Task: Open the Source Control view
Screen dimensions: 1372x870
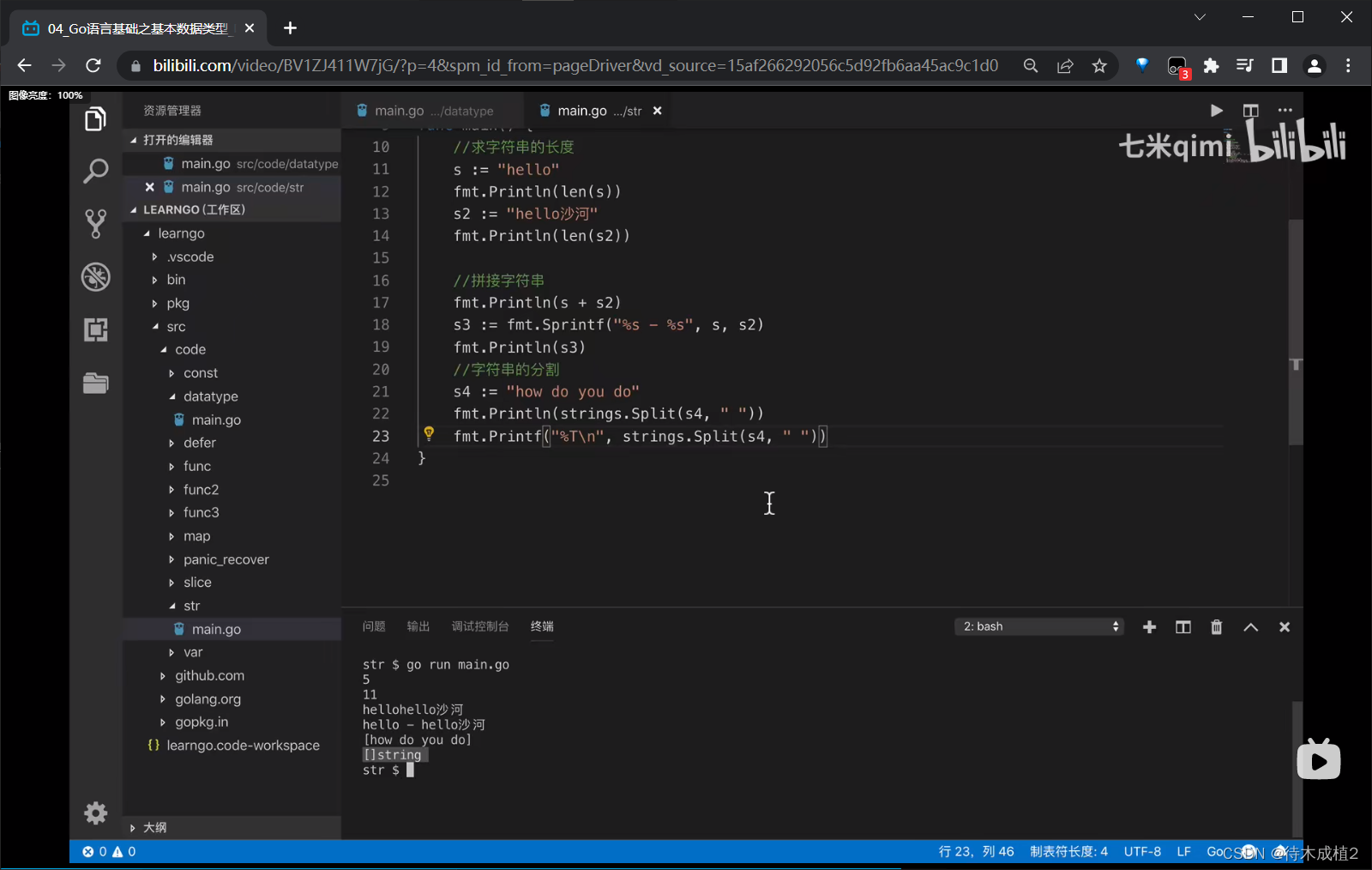Action: point(95,223)
